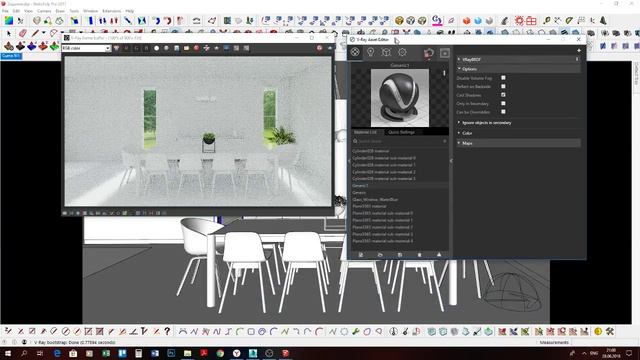The image size is (640, 360).
Task: Expand left panel arrow on Asset Editor edge
Action: (349, 161)
